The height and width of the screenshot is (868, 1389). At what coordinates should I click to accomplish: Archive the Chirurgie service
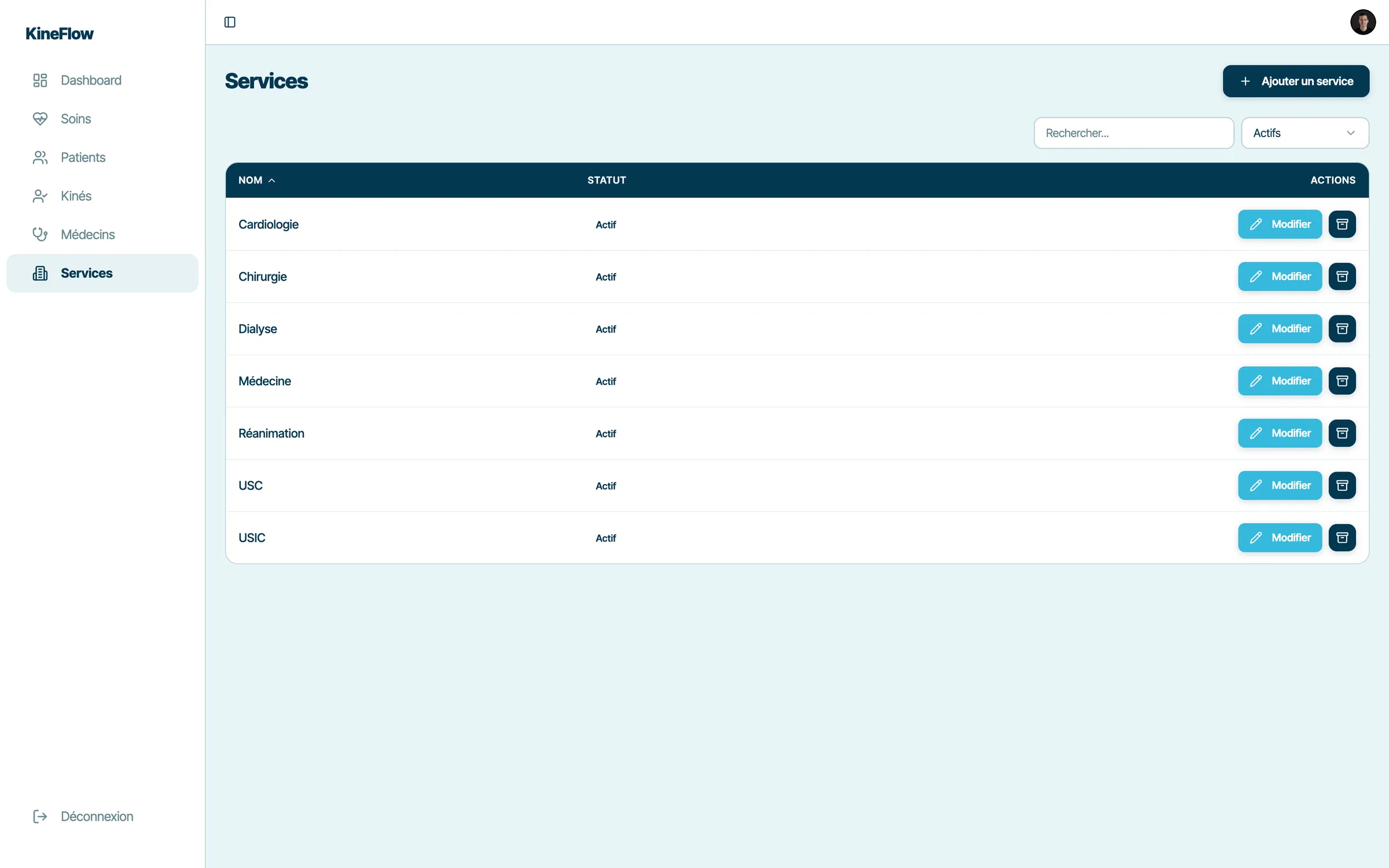click(1342, 276)
